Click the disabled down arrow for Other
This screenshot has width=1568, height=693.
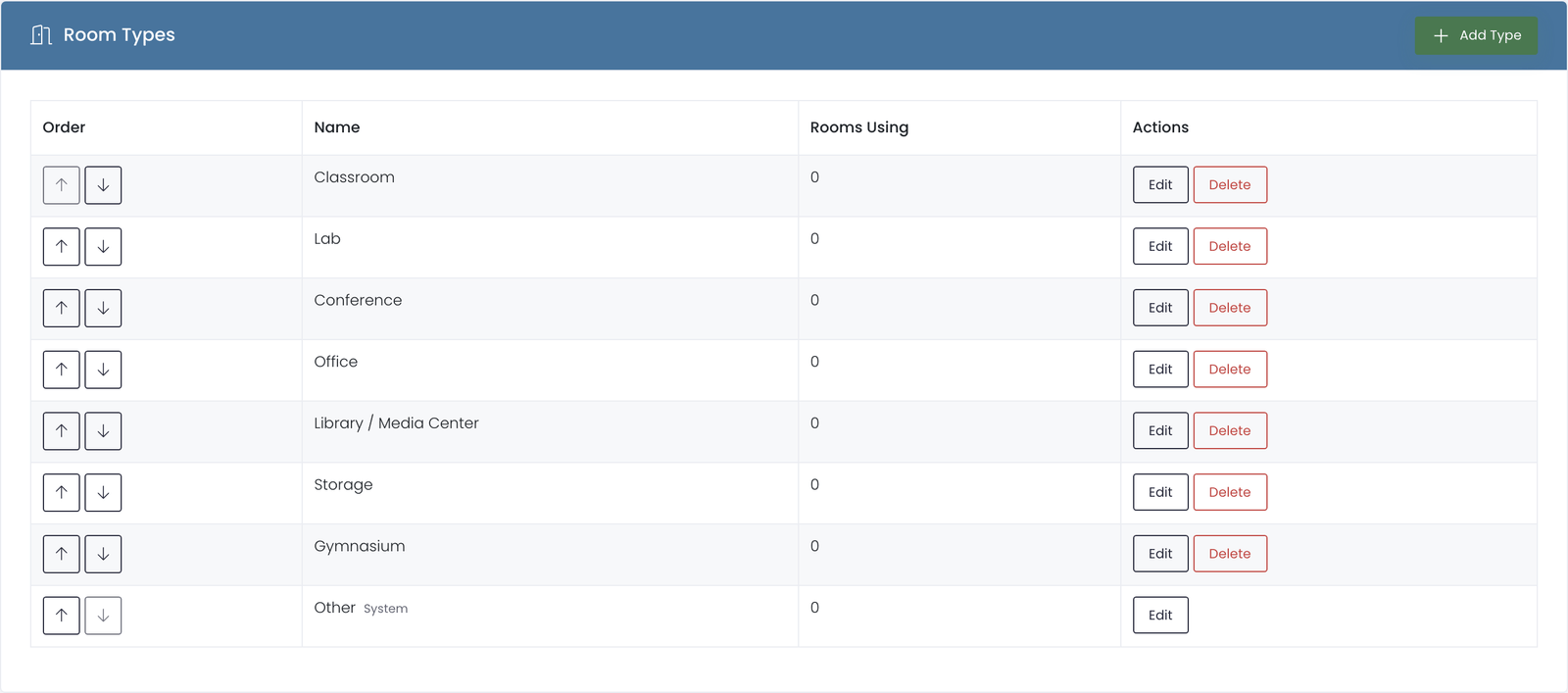pos(103,616)
